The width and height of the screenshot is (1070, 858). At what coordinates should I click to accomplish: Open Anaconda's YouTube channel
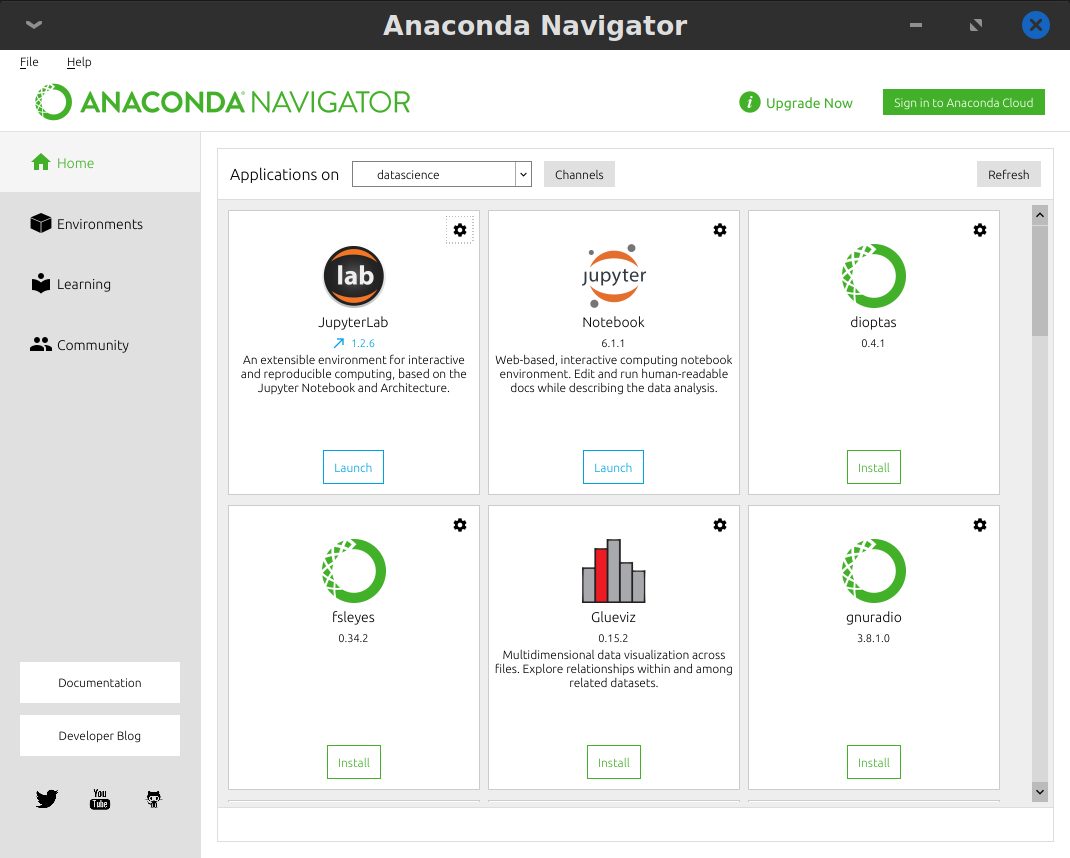click(100, 799)
